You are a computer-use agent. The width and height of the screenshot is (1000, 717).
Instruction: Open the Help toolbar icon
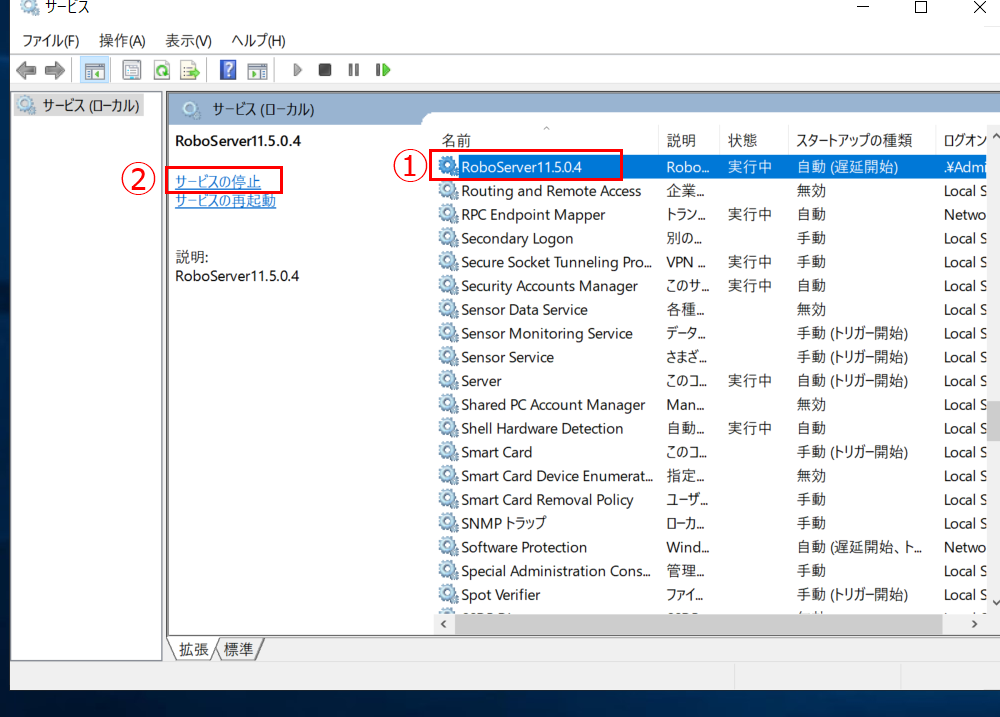[x=228, y=70]
